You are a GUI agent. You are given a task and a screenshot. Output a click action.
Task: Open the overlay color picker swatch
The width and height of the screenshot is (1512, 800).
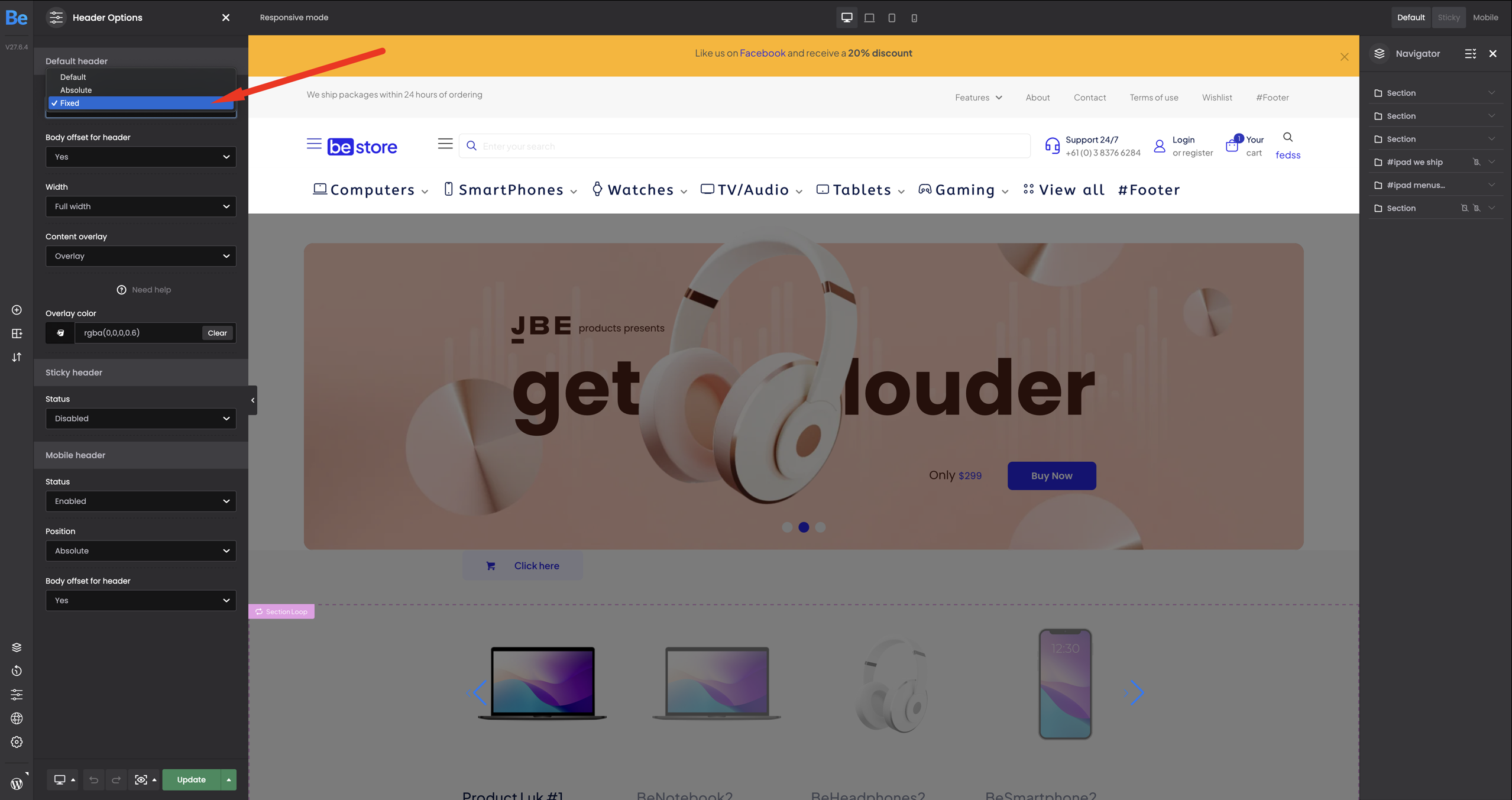pos(60,333)
